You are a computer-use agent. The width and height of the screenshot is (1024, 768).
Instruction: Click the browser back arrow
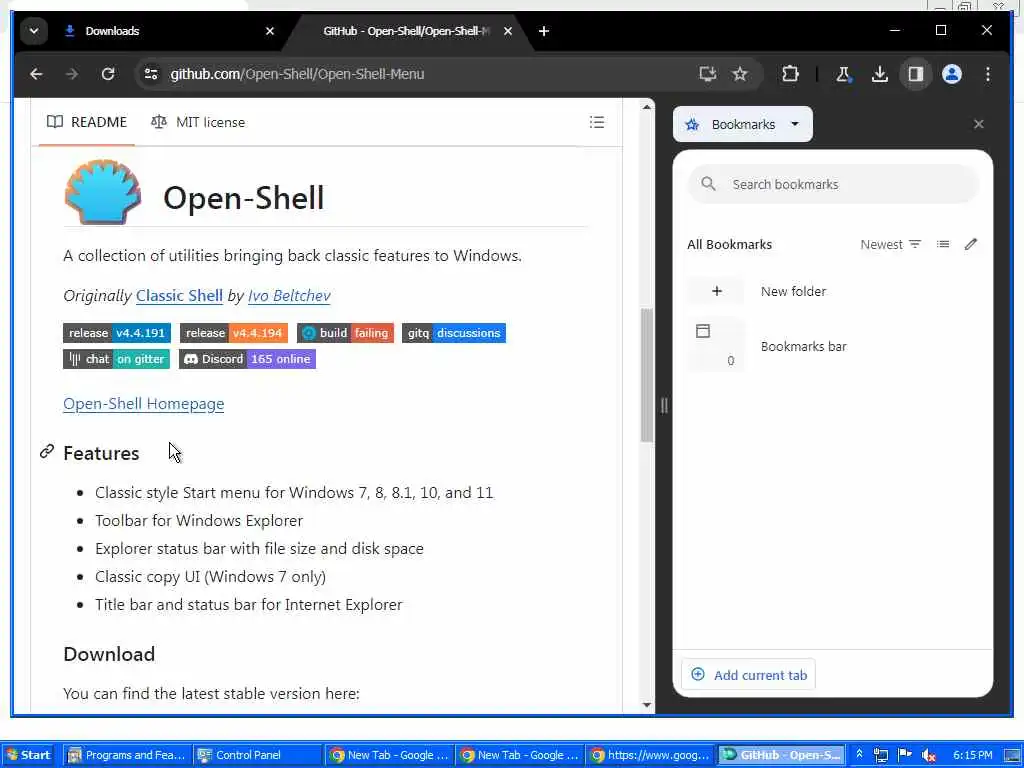36,74
